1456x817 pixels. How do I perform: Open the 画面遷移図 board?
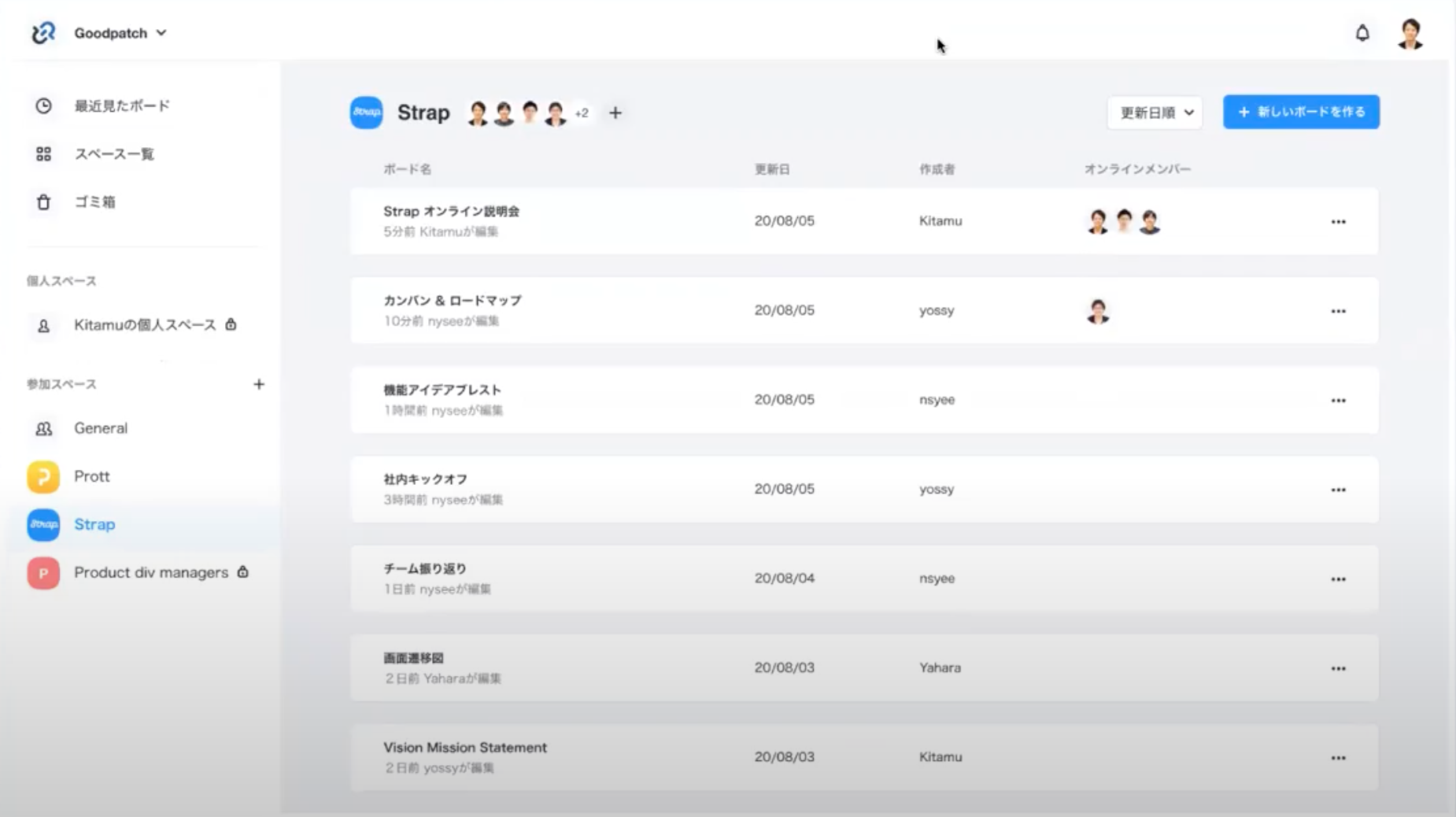[864, 667]
